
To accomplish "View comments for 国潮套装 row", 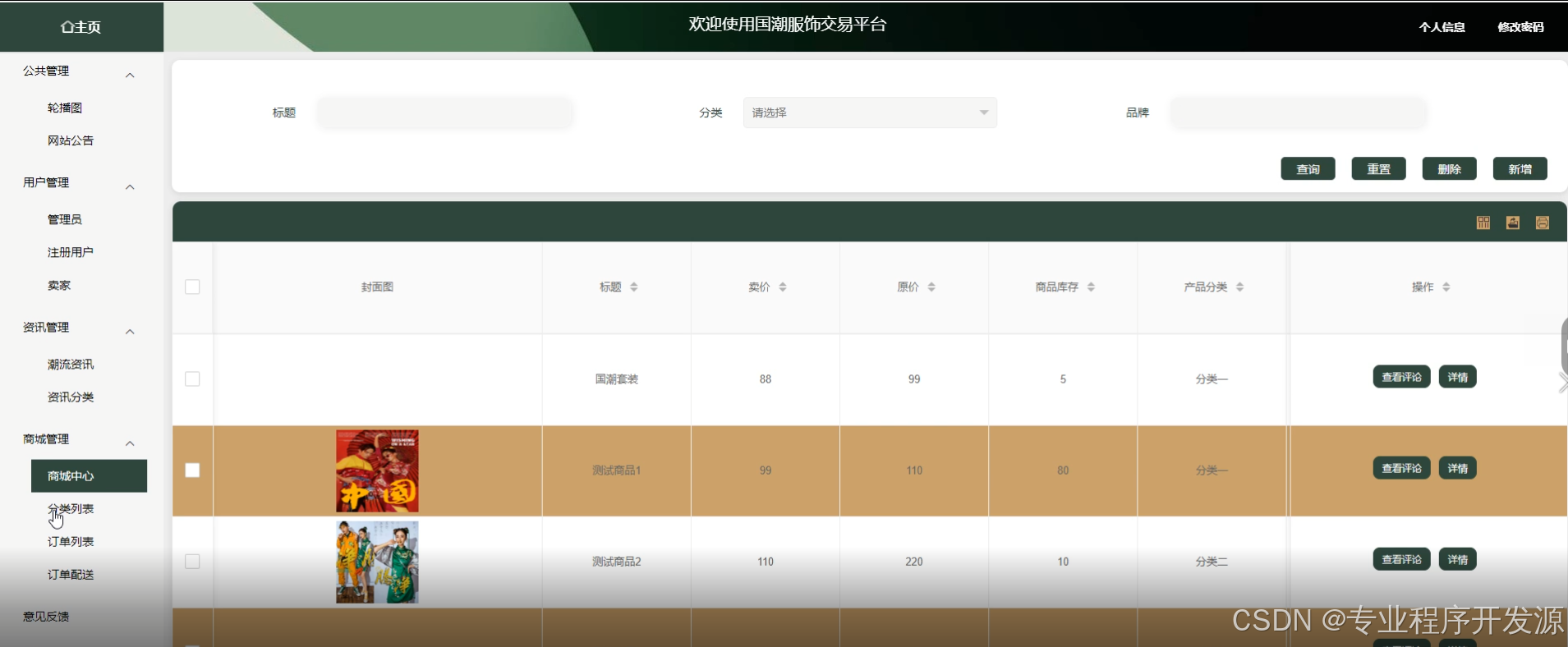I will [x=1401, y=377].
